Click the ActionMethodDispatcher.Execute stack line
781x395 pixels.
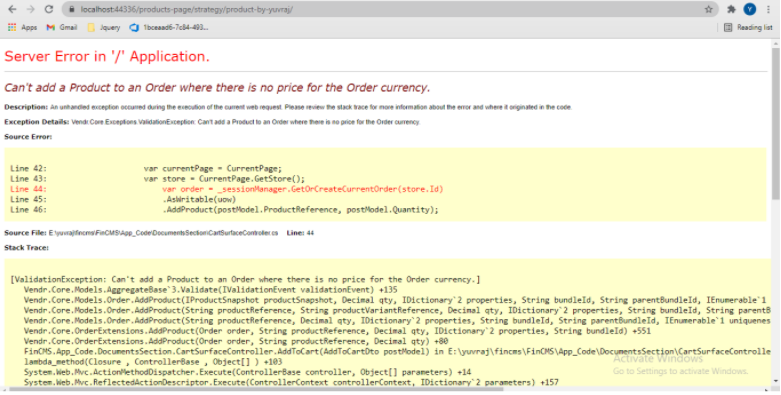click(x=248, y=373)
